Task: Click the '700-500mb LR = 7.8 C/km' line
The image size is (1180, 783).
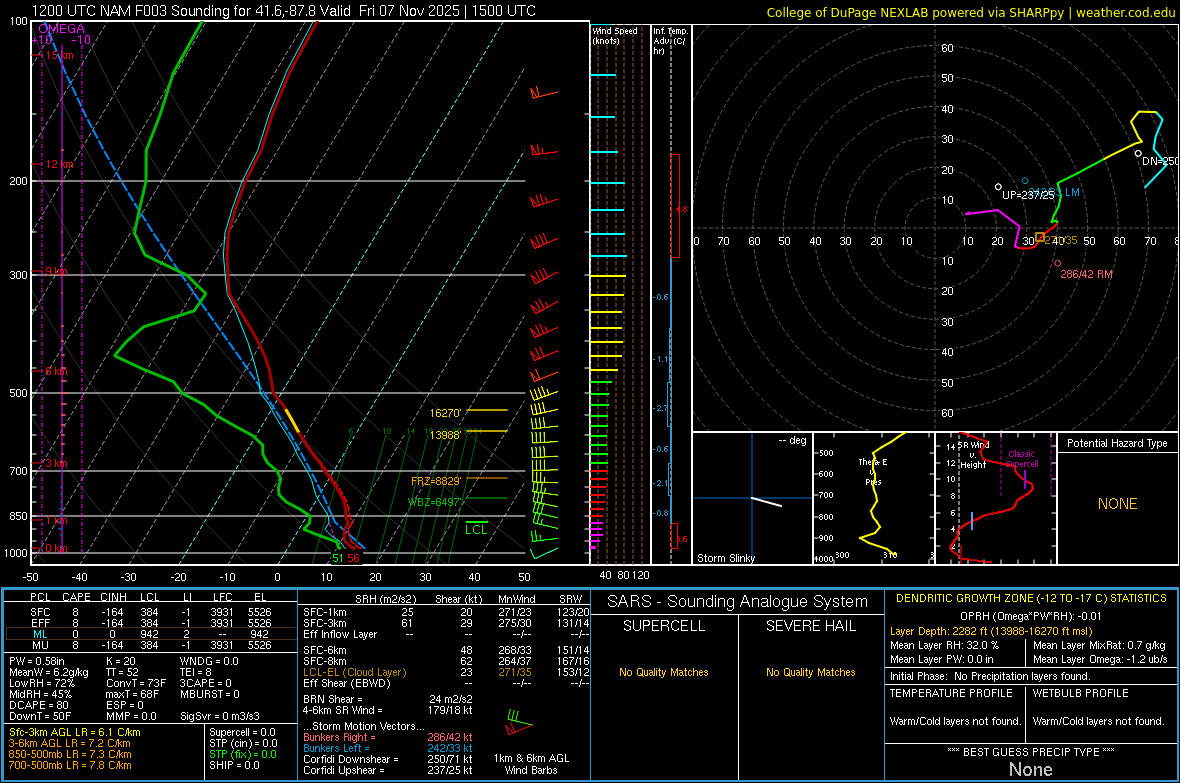Action: coord(70,765)
